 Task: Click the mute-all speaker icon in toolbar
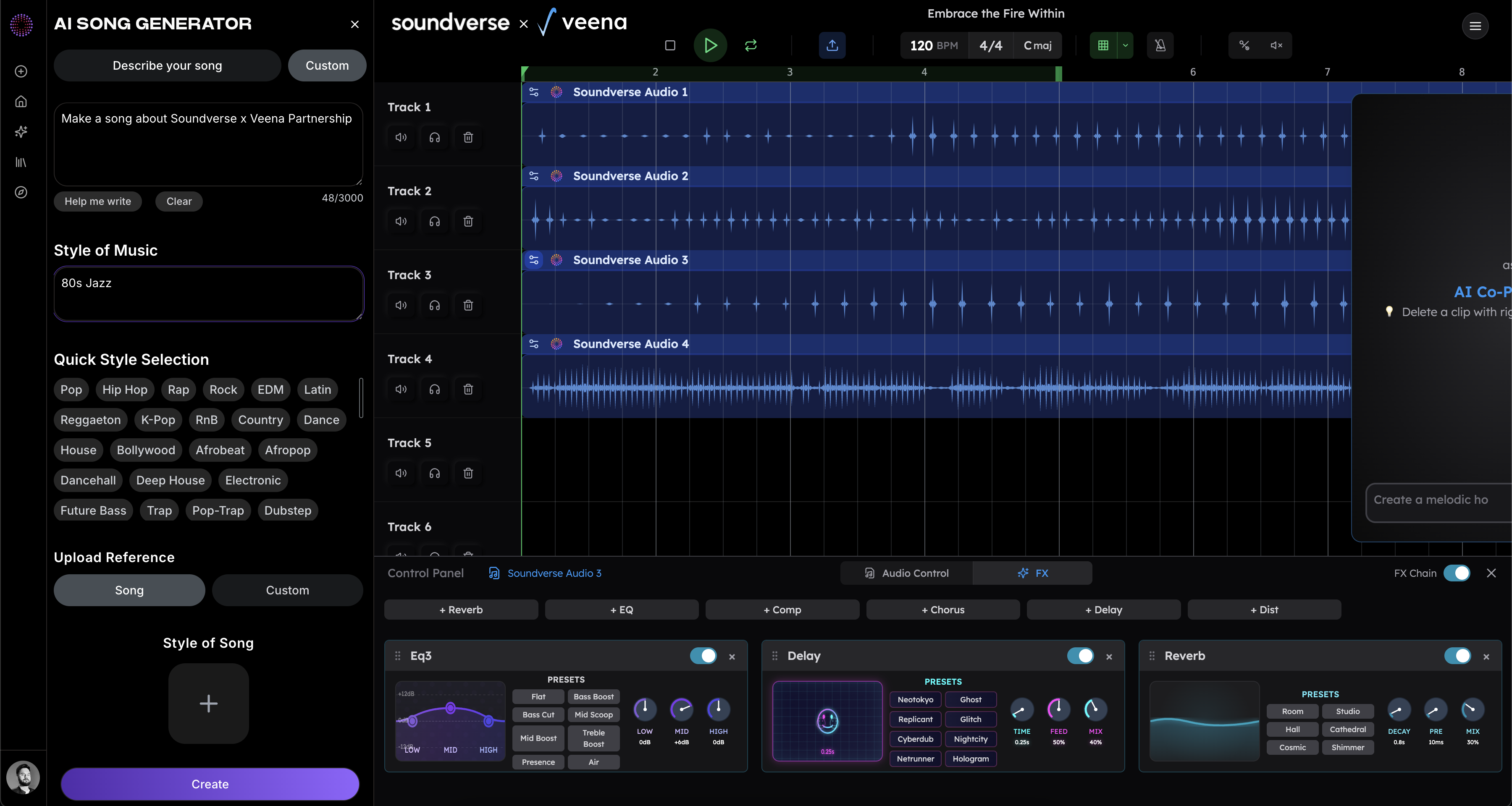tap(1276, 45)
